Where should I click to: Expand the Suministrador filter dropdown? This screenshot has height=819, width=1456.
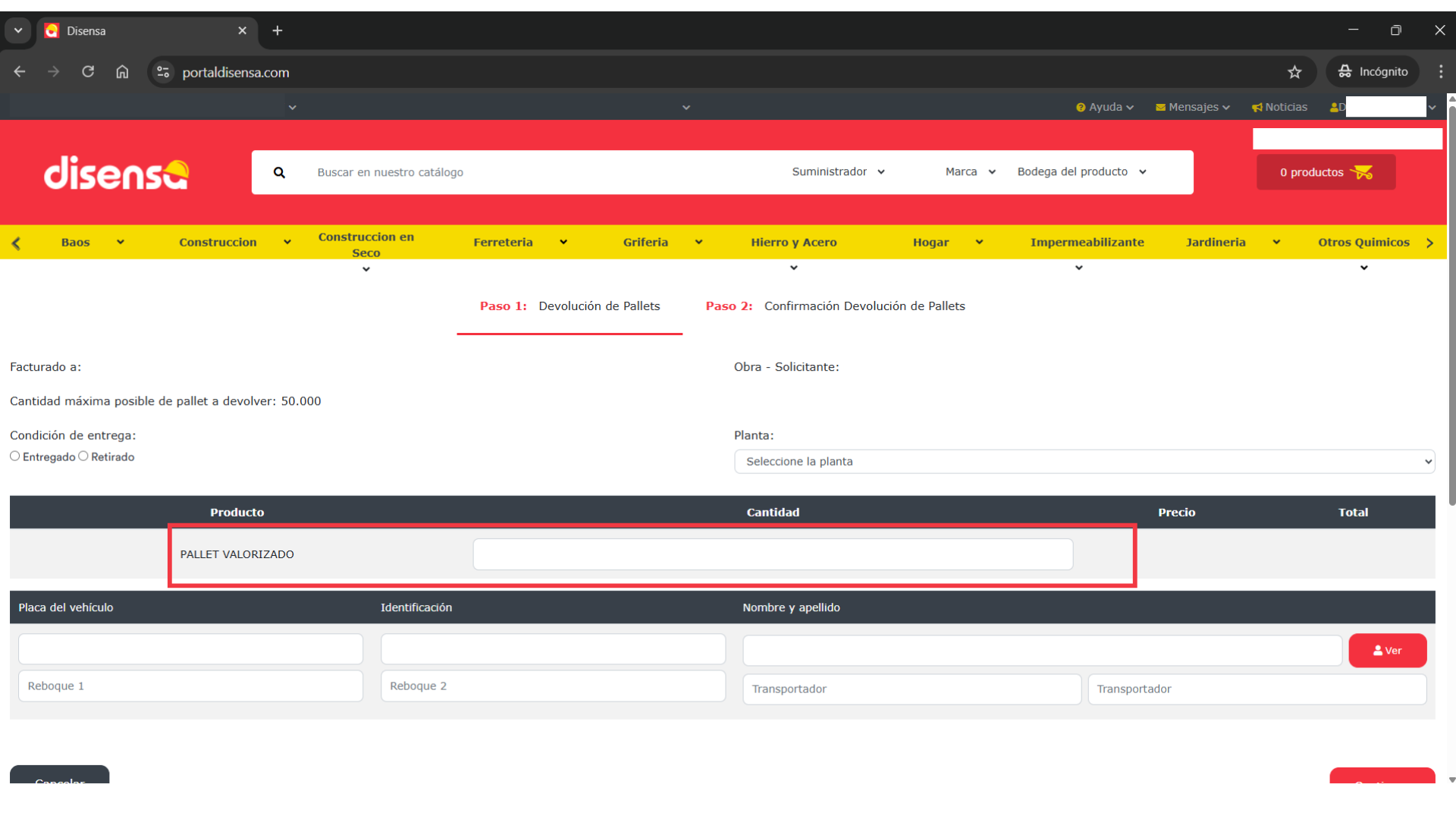pos(838,172)
